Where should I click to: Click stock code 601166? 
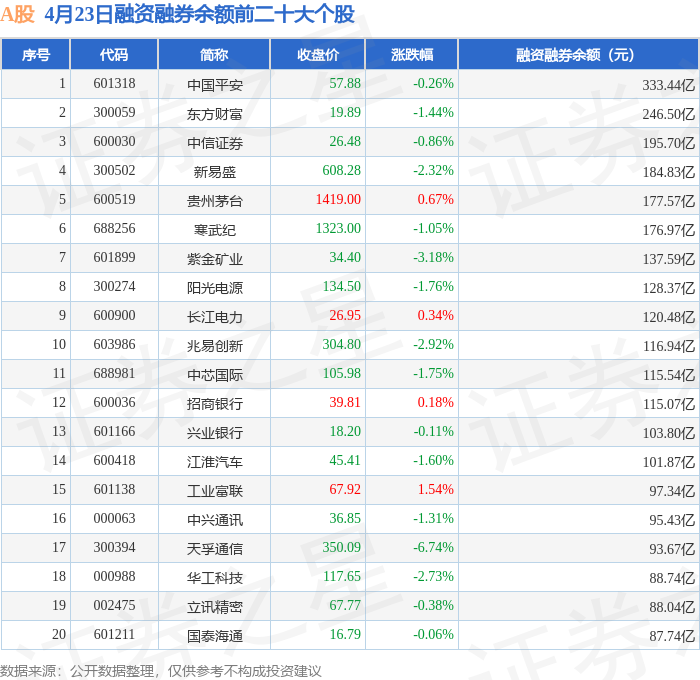(114, 432)
